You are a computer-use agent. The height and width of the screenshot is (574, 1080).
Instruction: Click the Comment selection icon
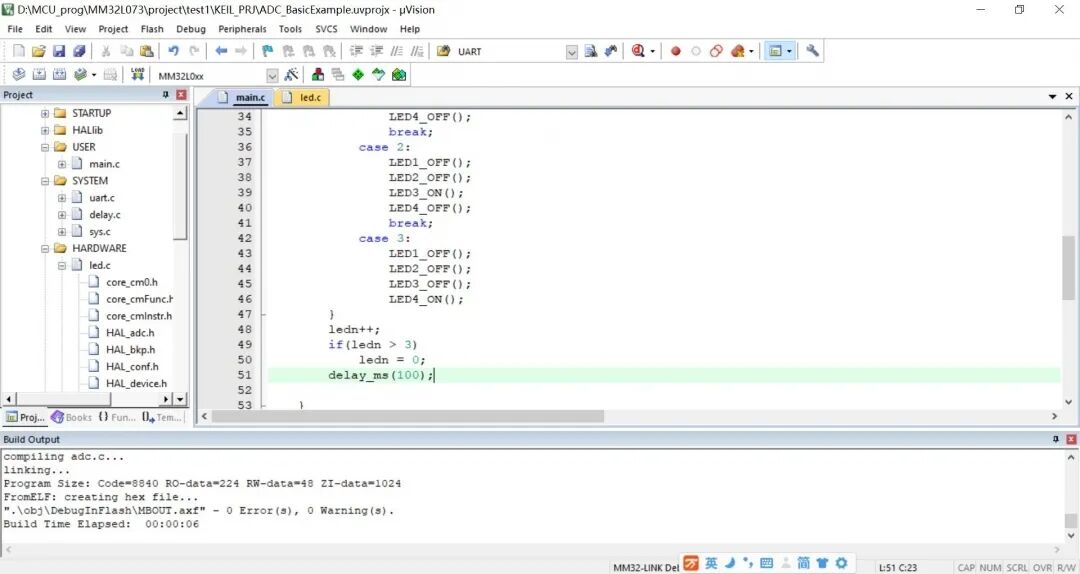click(397, 51)
